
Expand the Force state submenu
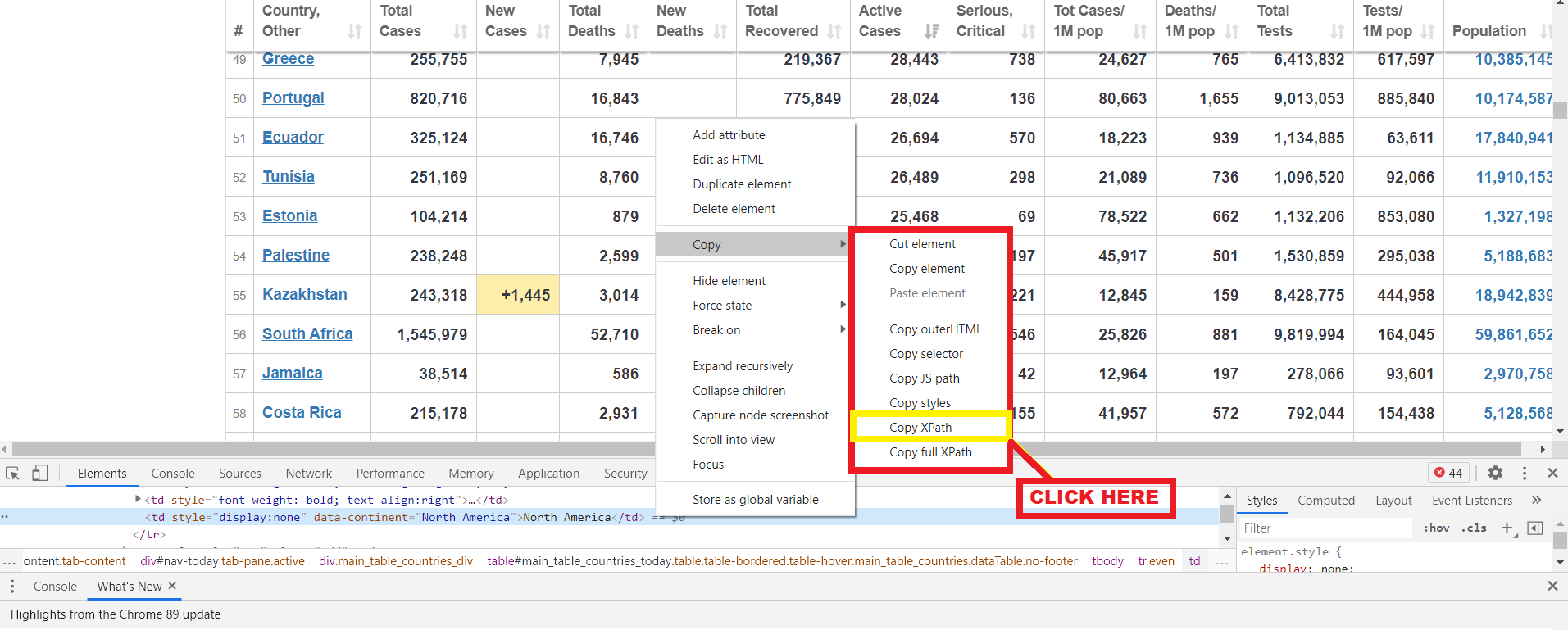click(843, 305)
